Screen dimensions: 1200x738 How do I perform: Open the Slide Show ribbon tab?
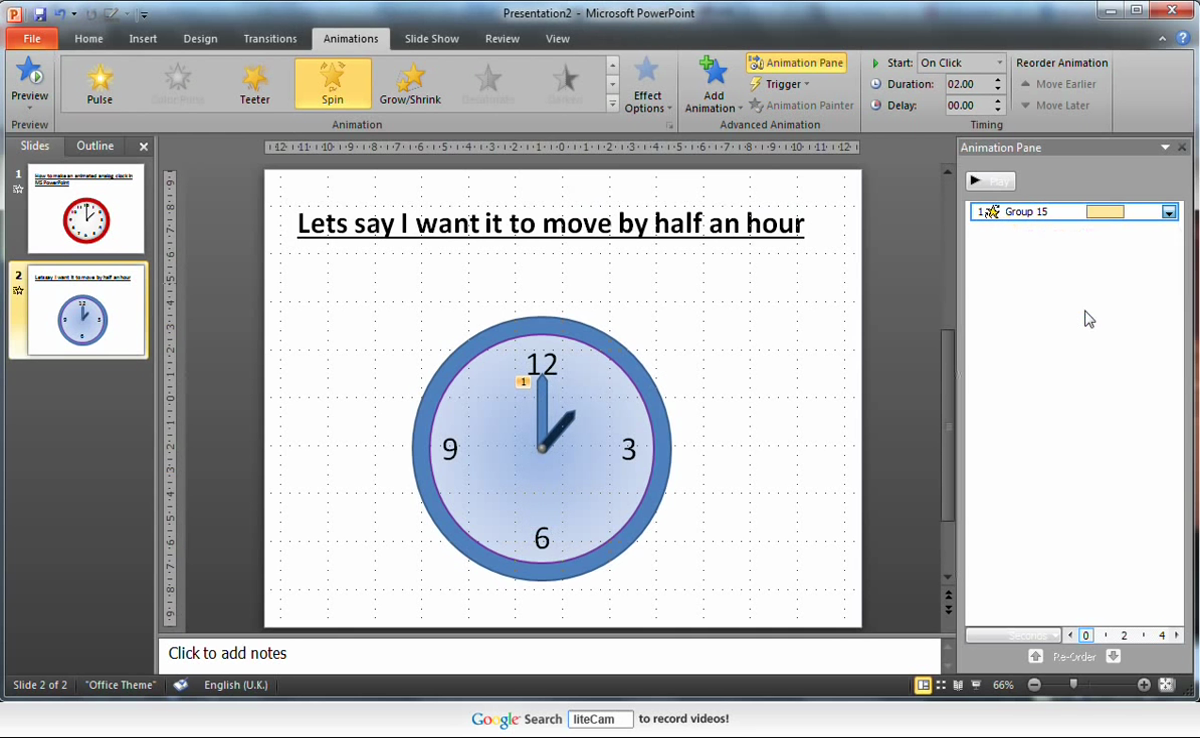click(431, 38)
